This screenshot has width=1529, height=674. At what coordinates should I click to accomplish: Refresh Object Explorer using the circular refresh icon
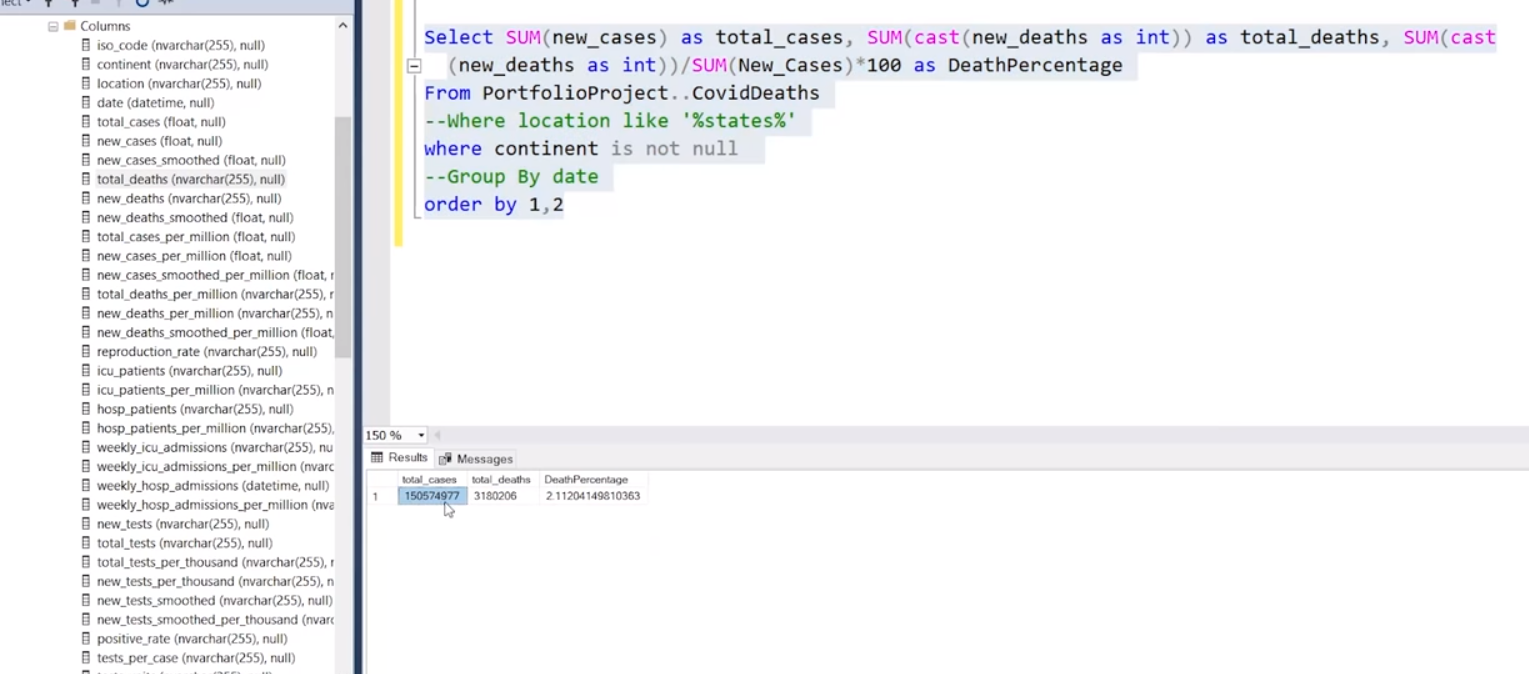point(141,5)
